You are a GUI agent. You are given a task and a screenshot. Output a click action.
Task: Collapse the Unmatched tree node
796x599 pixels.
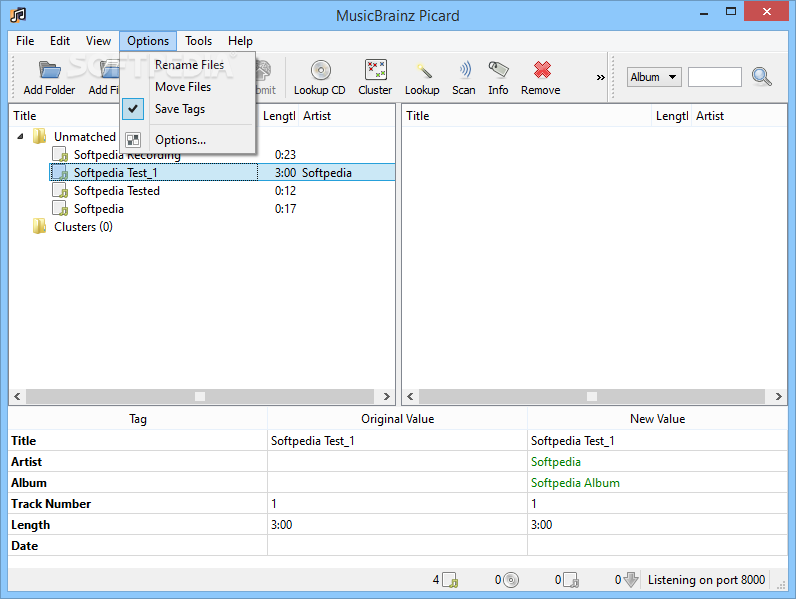point(20,136)
